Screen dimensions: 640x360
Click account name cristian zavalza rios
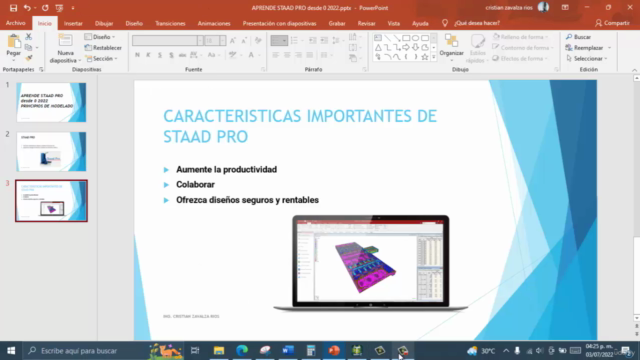click(x=509, y=8)
